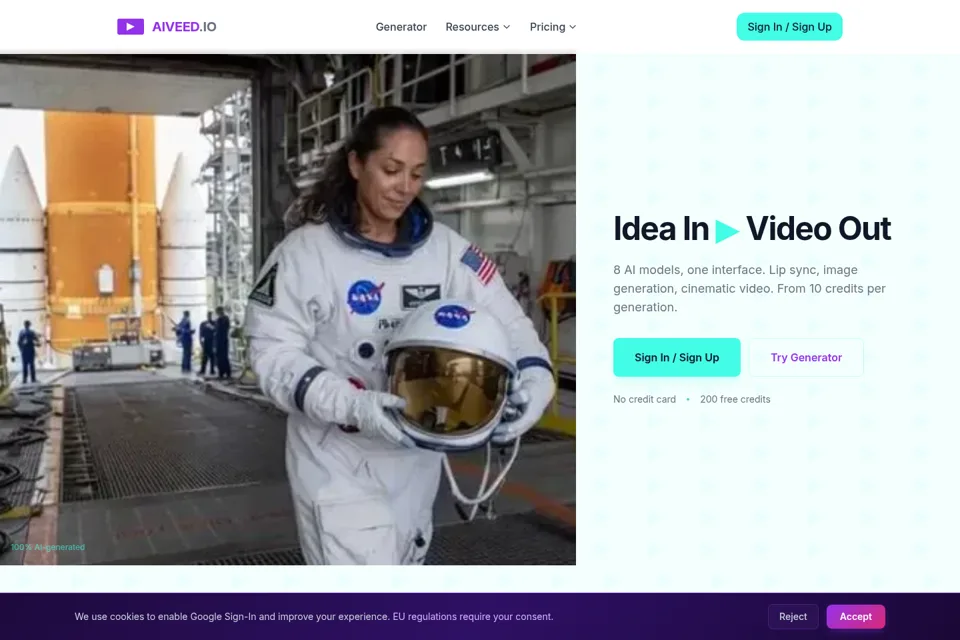This screenshot has width=960, height=640.
Task: Click the cookie notice message text
Action: (314, 617)
